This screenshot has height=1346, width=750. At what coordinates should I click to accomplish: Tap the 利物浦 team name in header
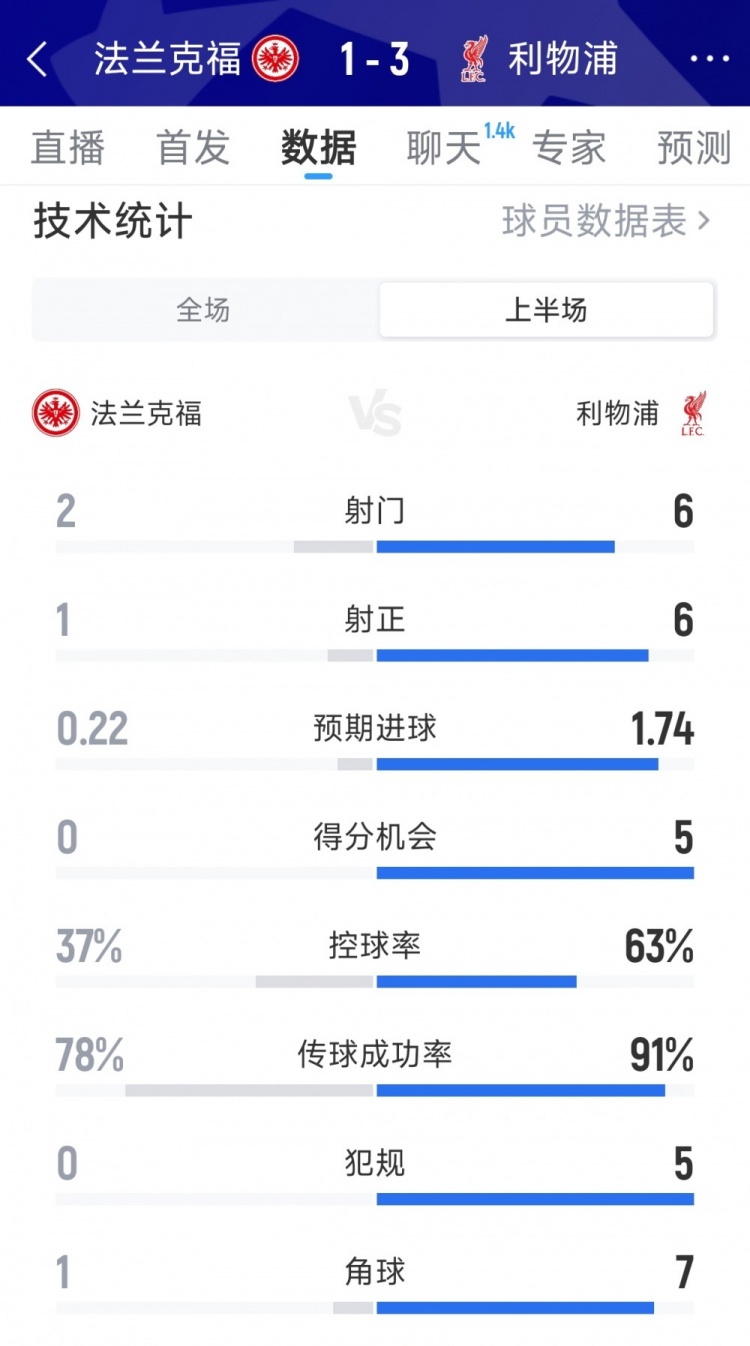coord(562,59)
